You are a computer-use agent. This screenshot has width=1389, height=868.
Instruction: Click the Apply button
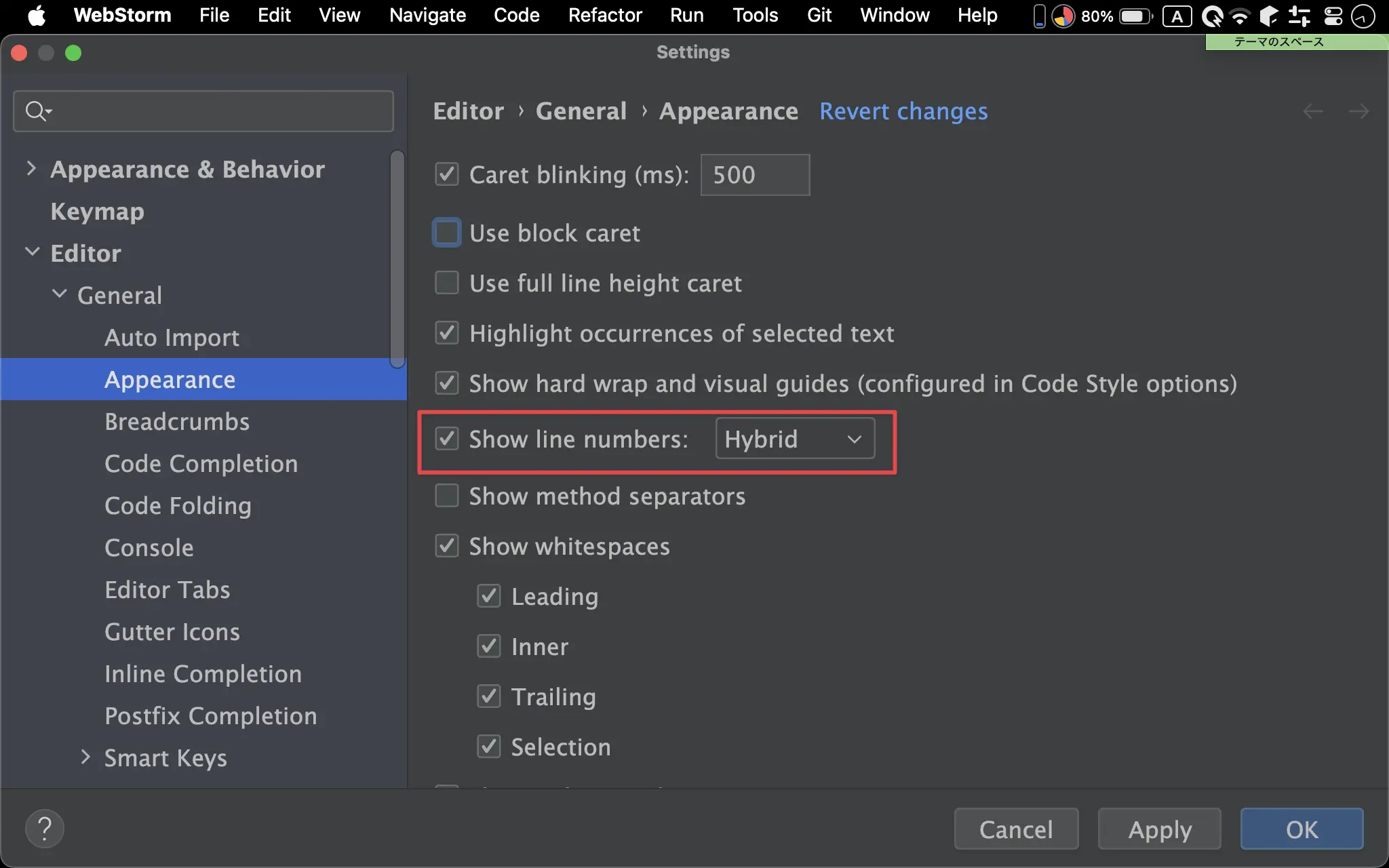[x=1159, y=829]
